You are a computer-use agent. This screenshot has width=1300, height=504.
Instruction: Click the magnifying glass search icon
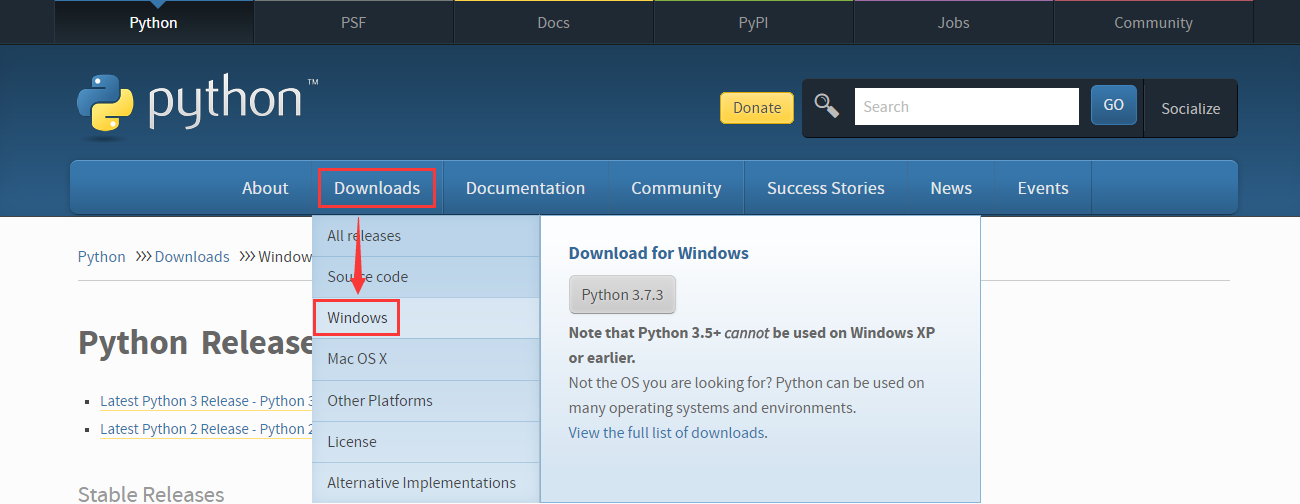point(826,106)
